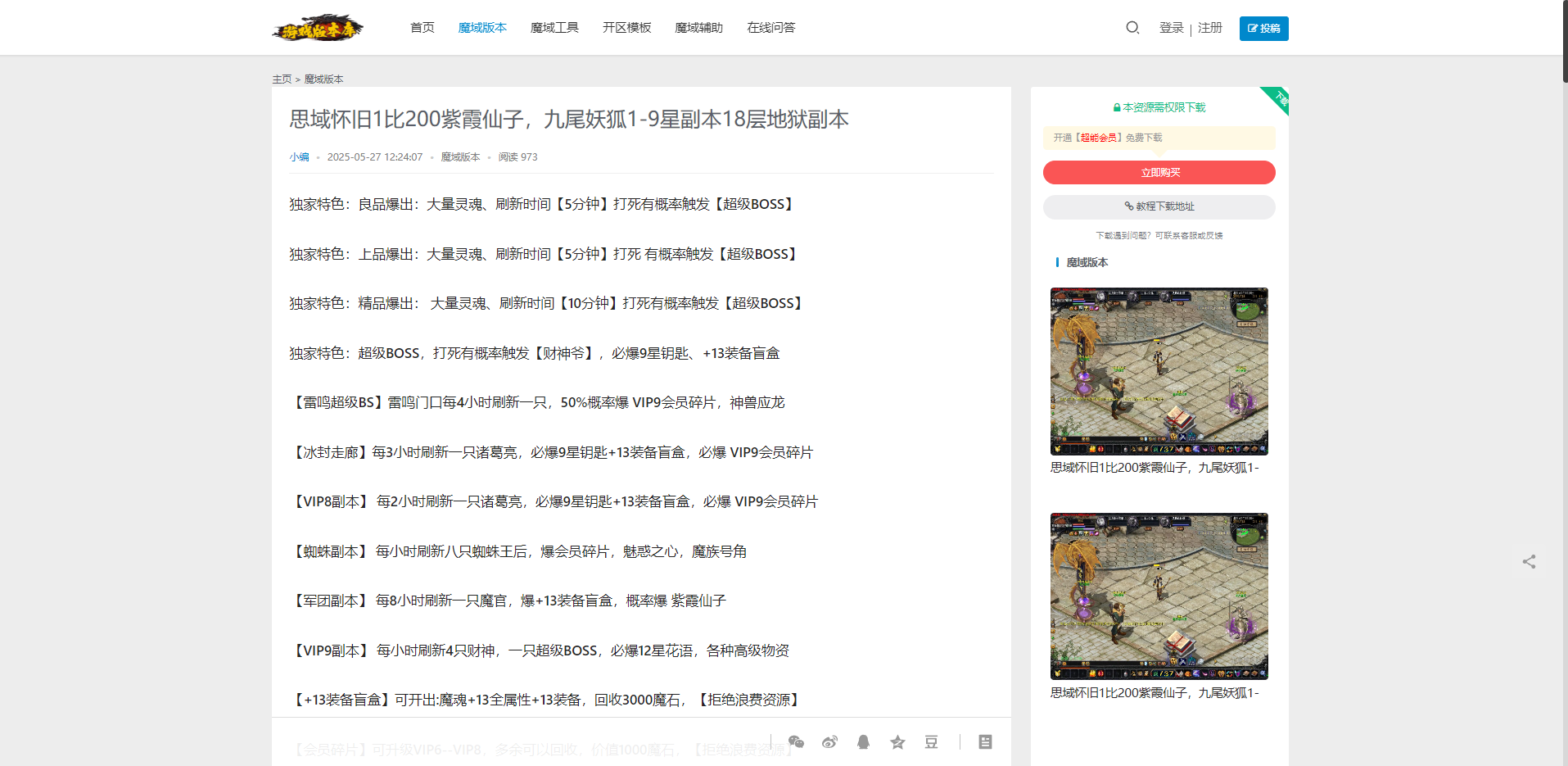Click 阅读 973 view count

(x=517, y=157)
